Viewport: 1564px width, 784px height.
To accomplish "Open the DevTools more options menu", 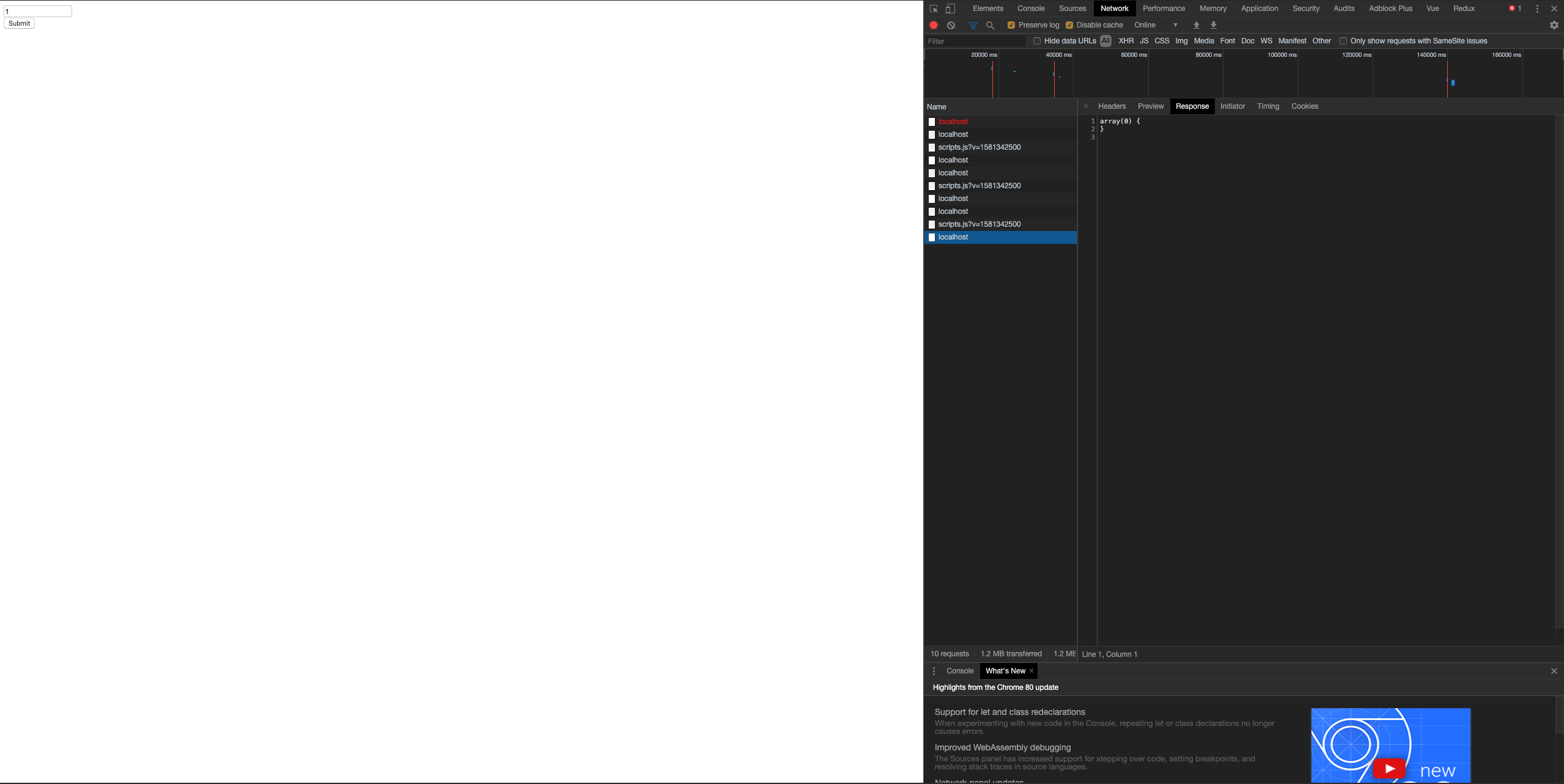I will tap(1536, 9).
